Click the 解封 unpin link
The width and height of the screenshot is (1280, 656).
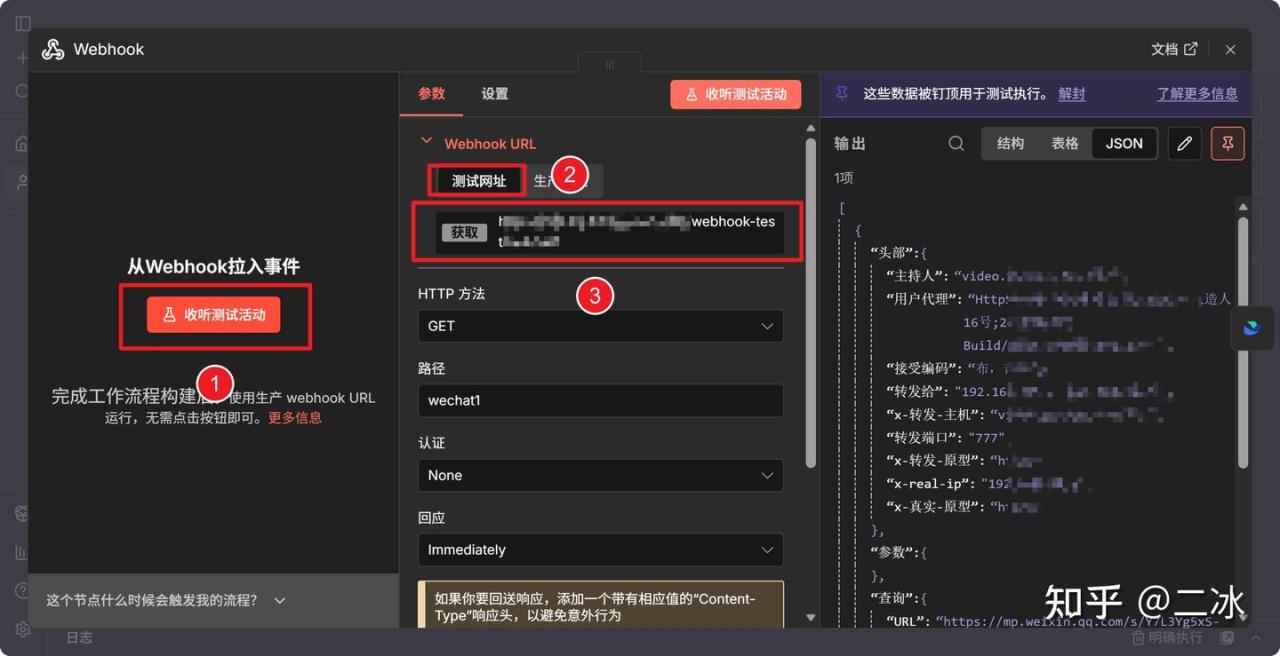tap(1071, 94)
